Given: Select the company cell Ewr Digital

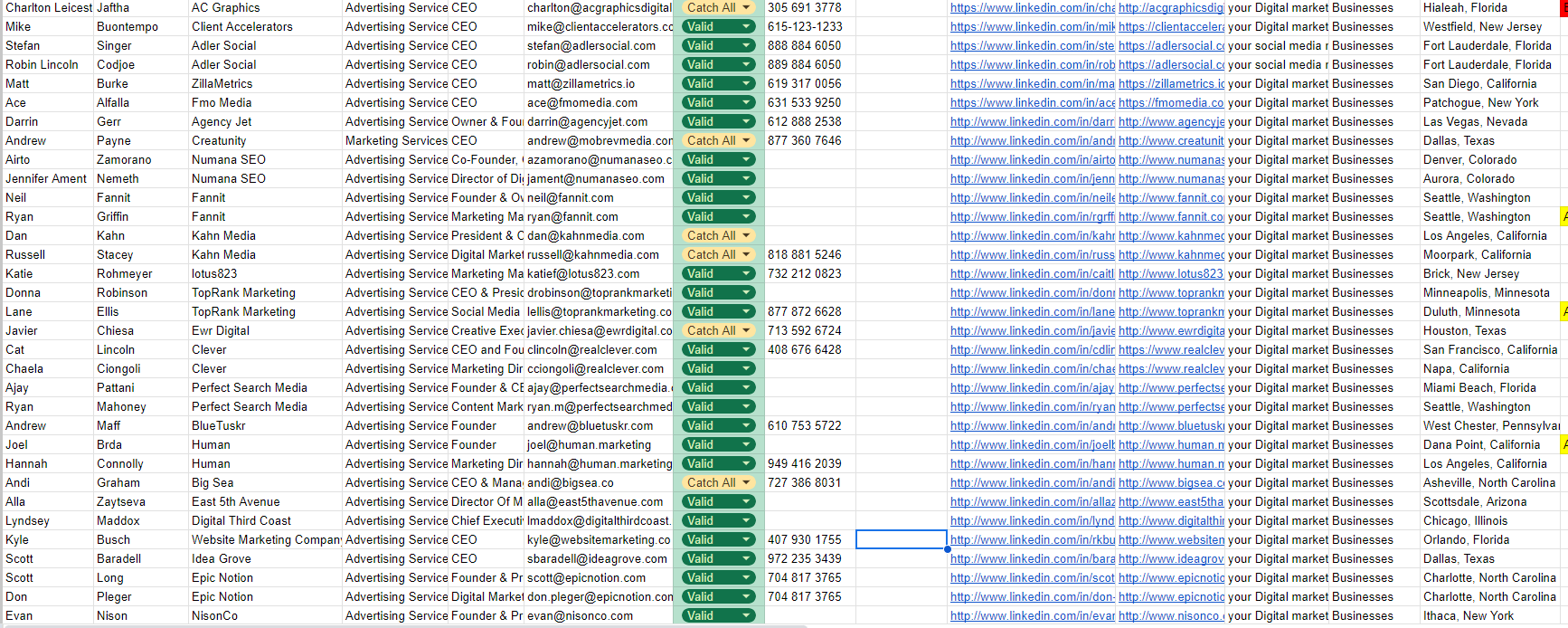Looking at the screenshot, I should coord(265,330).
